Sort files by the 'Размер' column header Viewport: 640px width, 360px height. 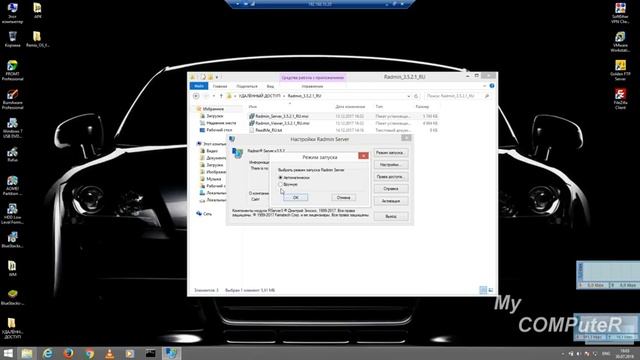point(422,107)
